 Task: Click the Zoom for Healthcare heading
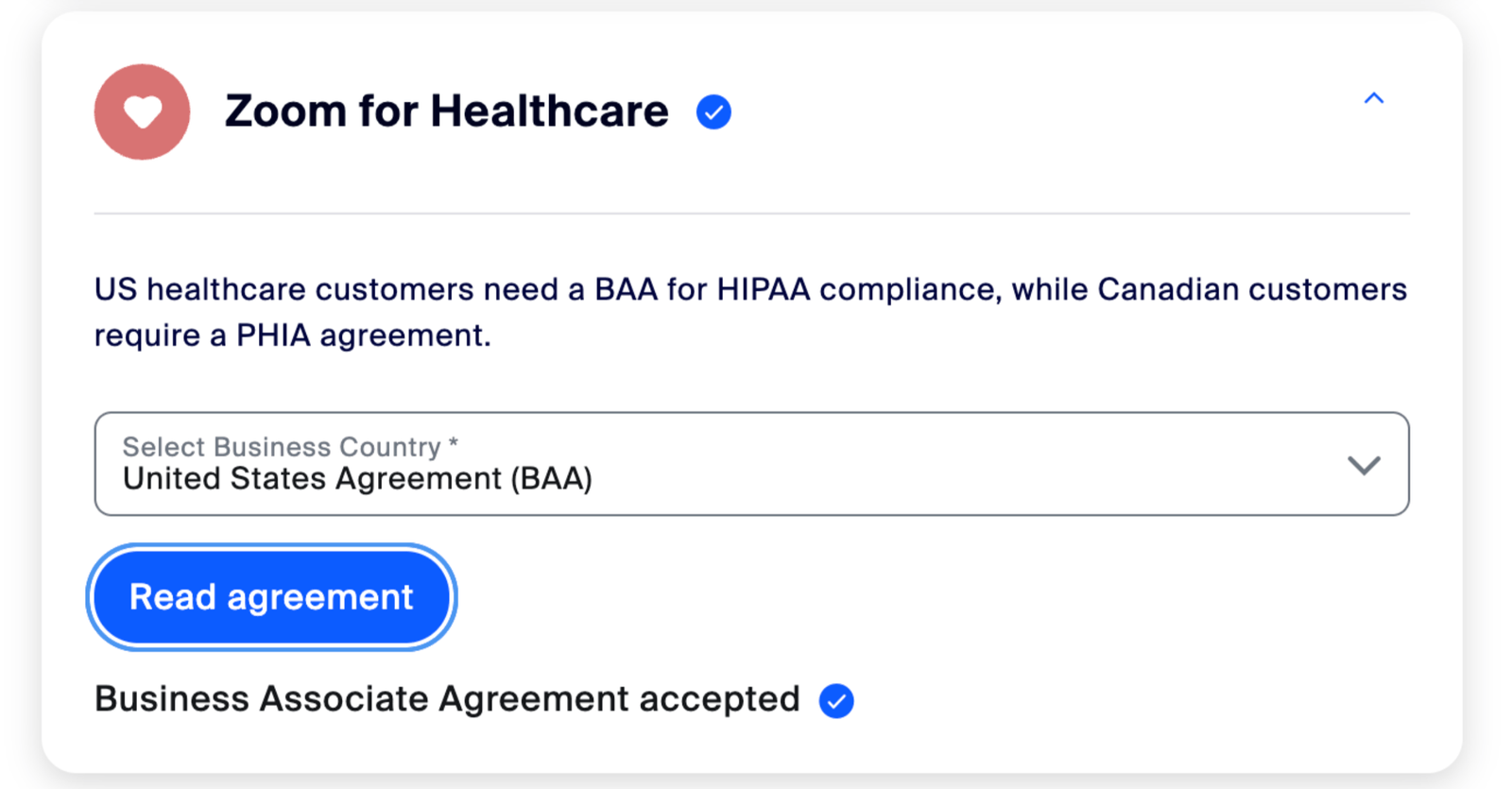[447, 111]
